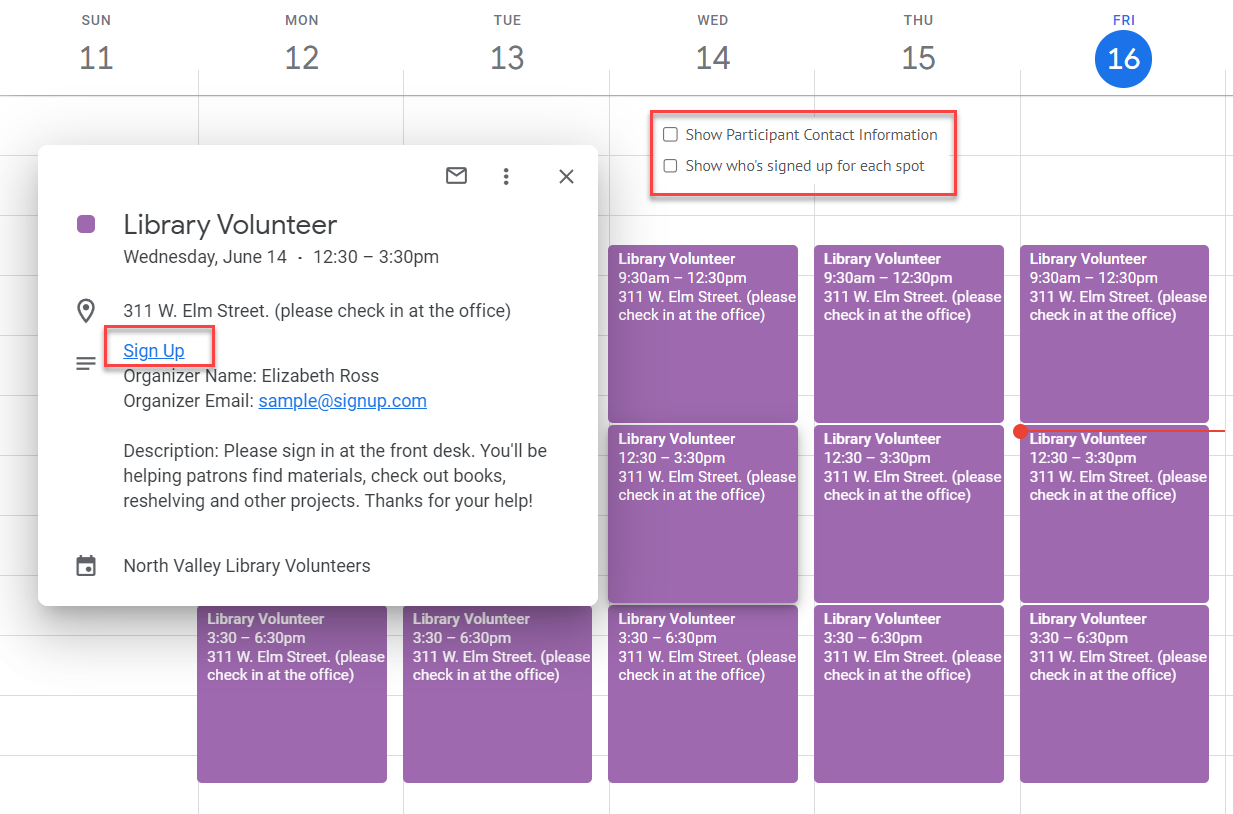Select Sunday 11 in the header

tap(96, 58)
